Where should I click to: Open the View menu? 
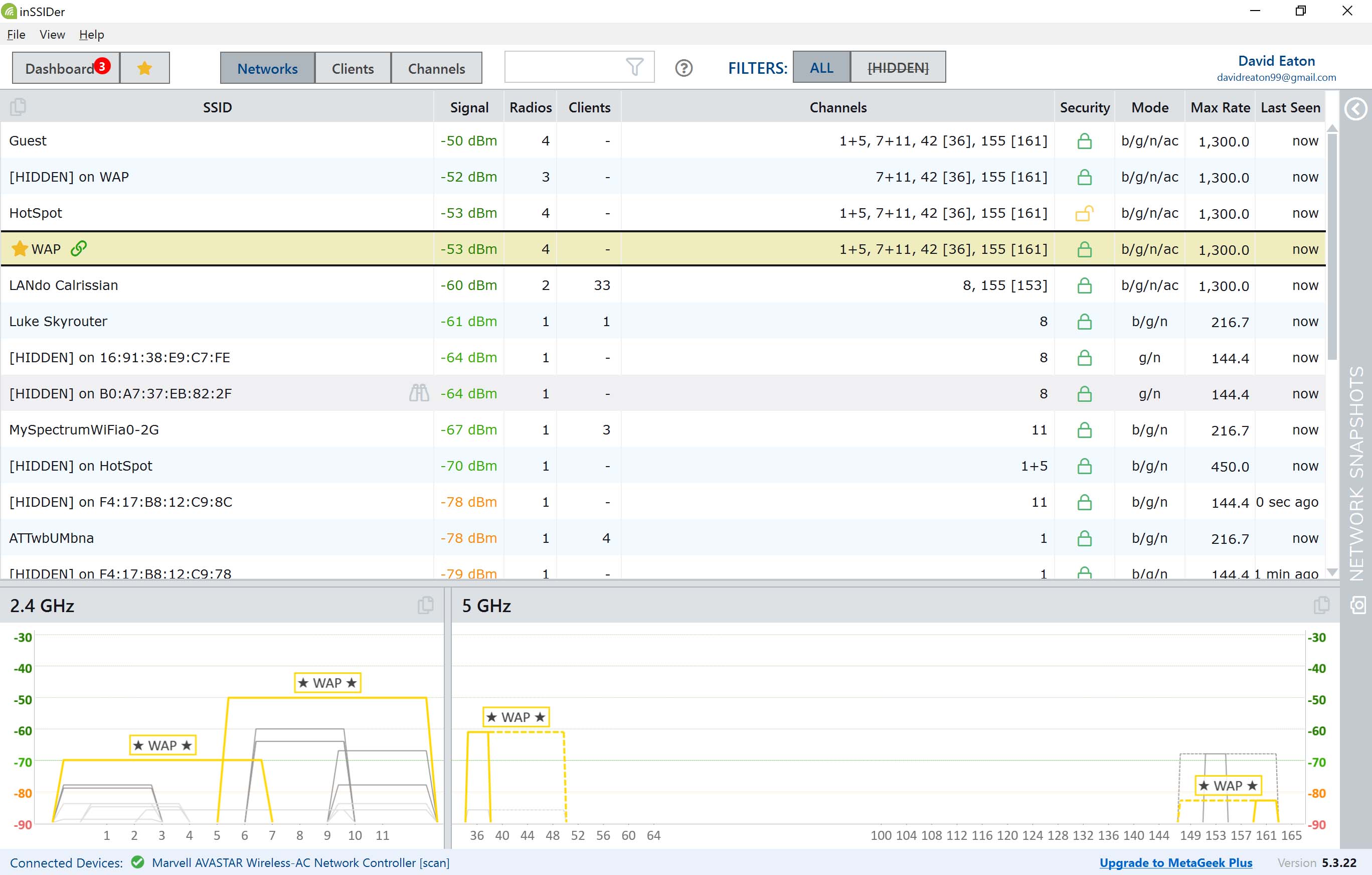coord(52,35)
